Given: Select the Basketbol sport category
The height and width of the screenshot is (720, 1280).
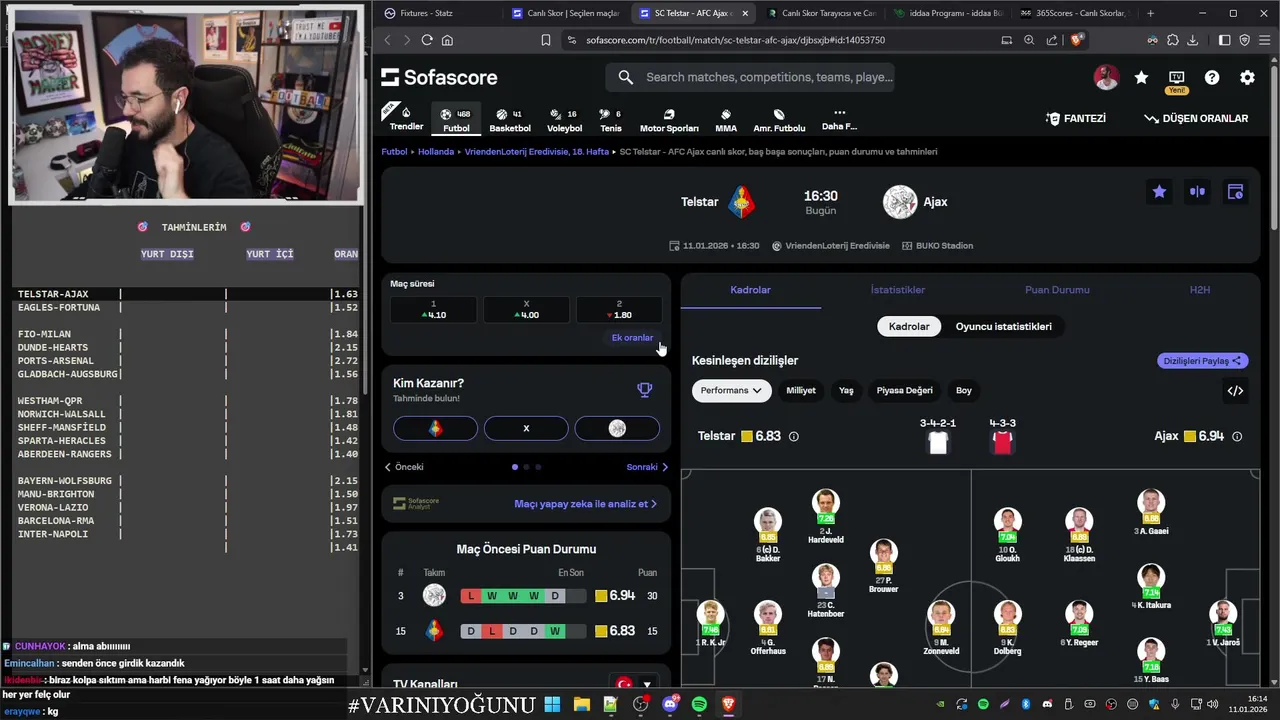Looking at the screenshot, I should pyautogui.click(x=510, y=120).
